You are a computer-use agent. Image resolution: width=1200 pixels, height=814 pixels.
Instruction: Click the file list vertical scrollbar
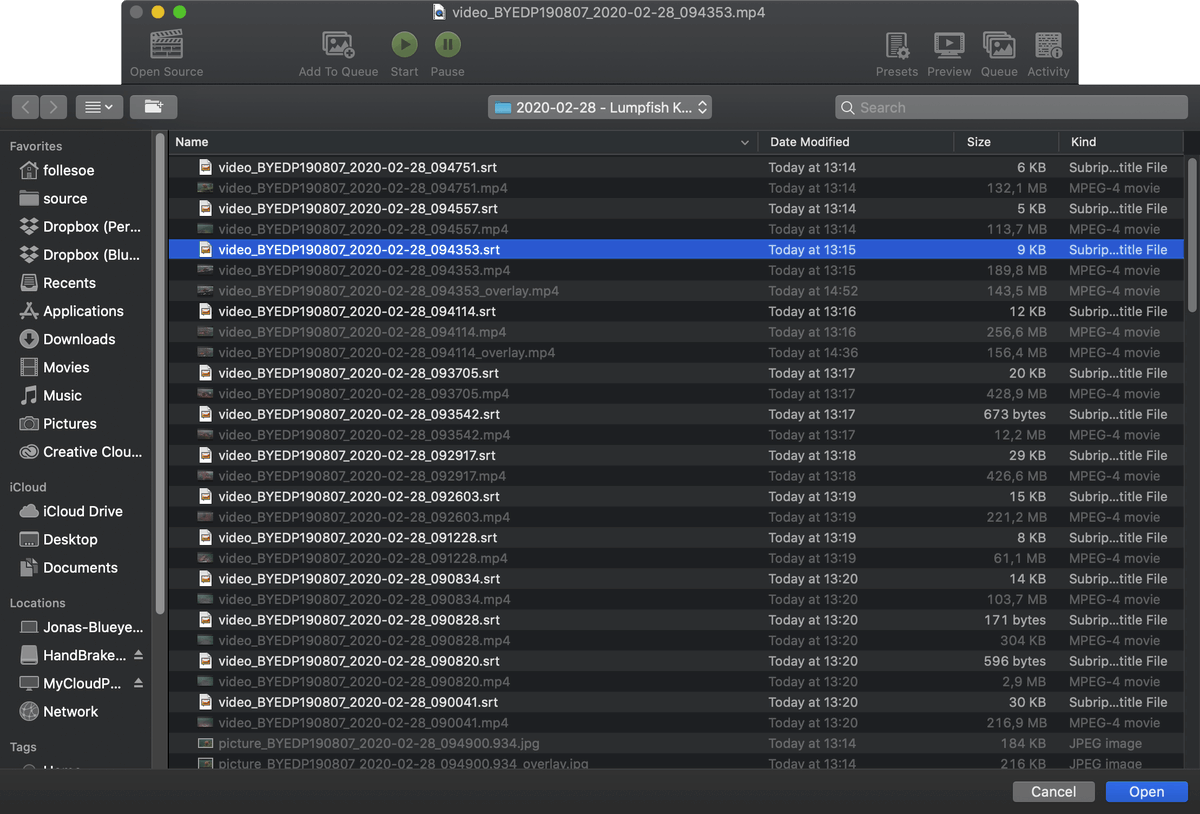click(x=1191, y=235)
